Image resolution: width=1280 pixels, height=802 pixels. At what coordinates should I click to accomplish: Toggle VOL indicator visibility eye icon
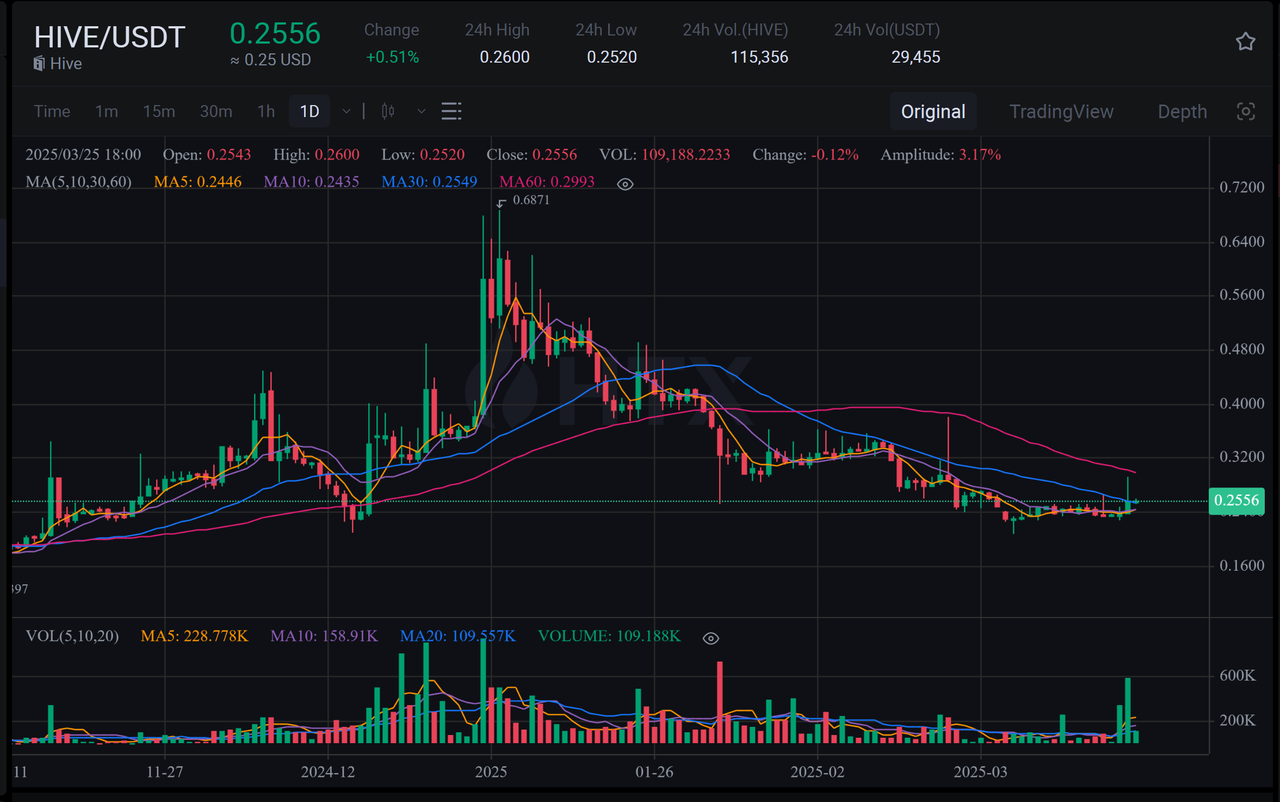click(711, 638)
